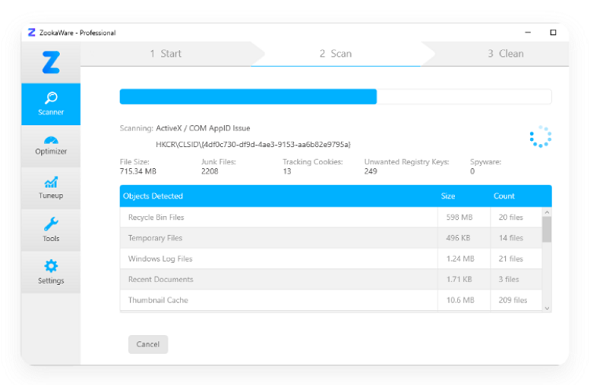Image resolution: width=600 pixels, height=385 pixels.
Task: Go to the 1 Start step
Action: click(166, 54)
